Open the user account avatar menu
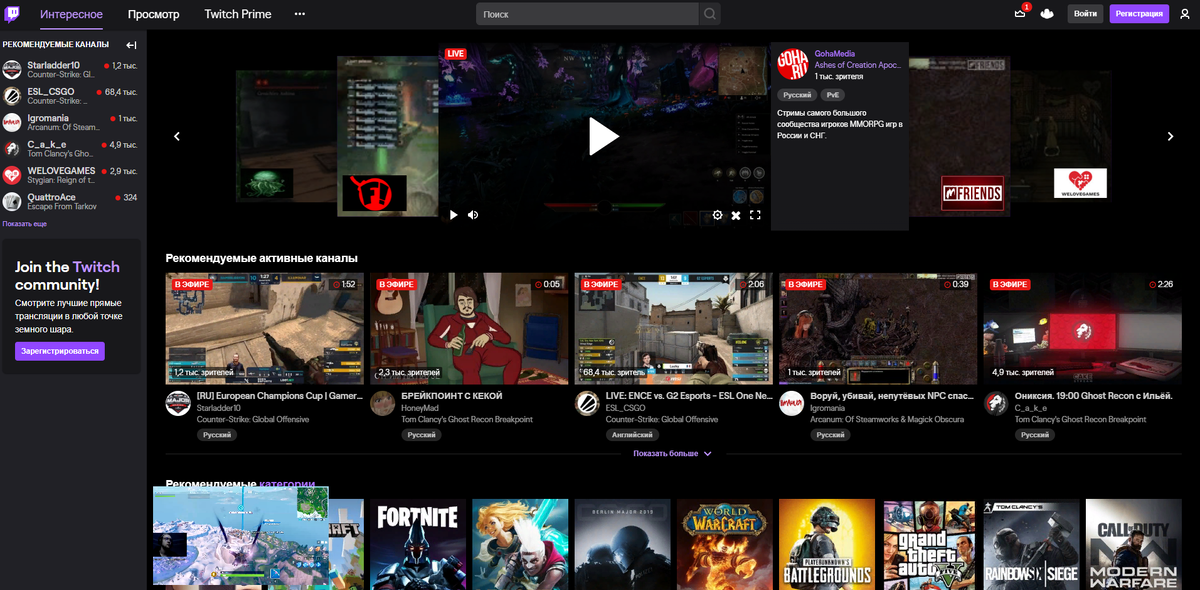The width and height of the screenshot is (1200, 590). coord(1185,14)
